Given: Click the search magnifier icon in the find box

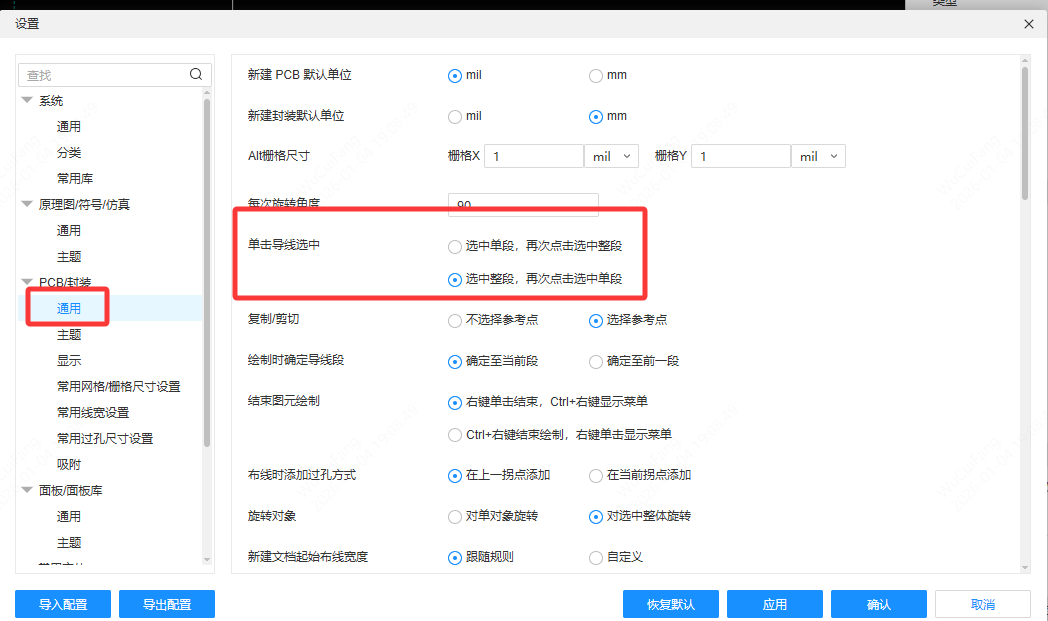Looking at the screenshot, I should pos(196,74).
